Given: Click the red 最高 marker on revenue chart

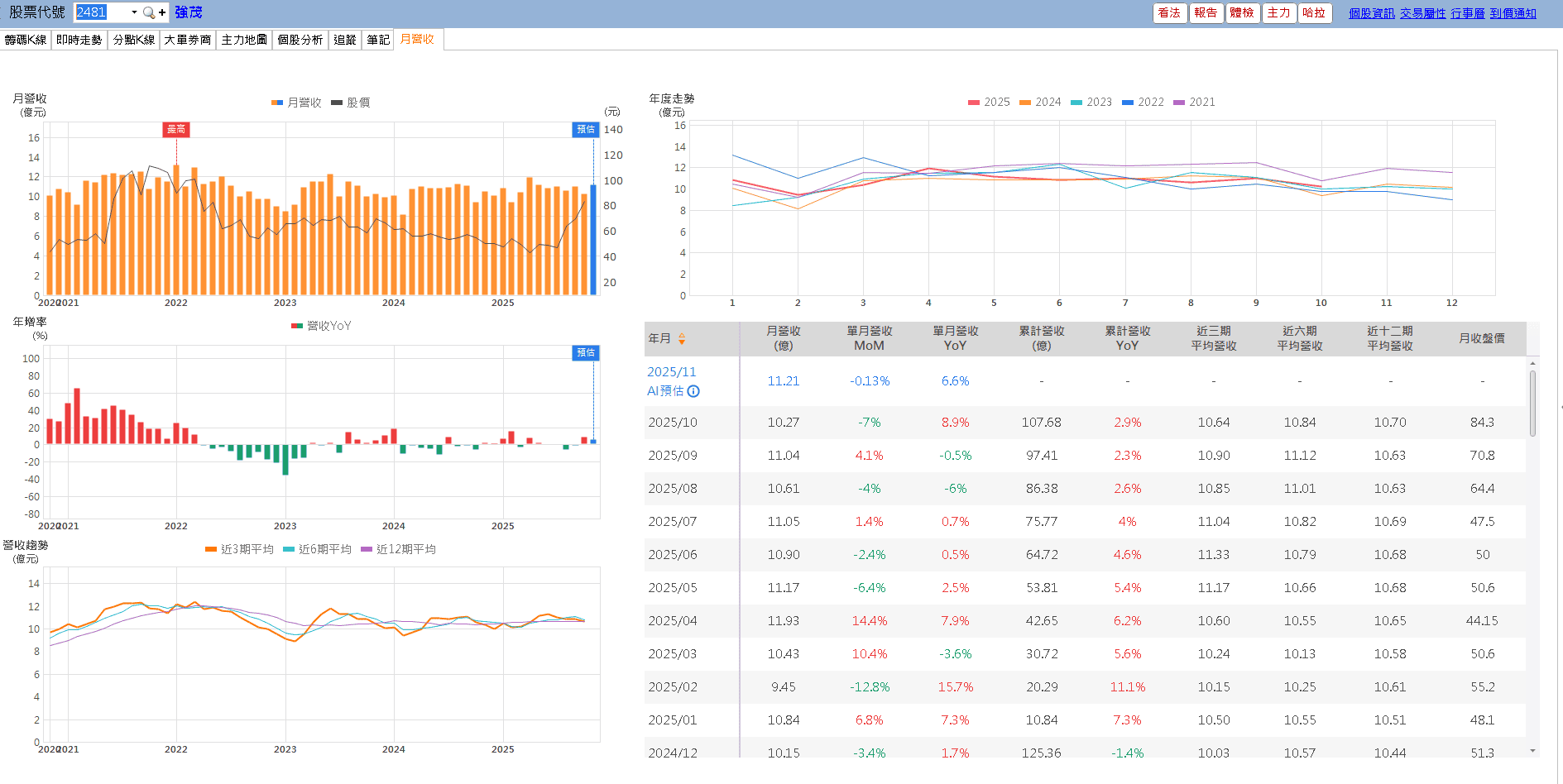Looking at the screenshot, I should [x=176, y=129].
